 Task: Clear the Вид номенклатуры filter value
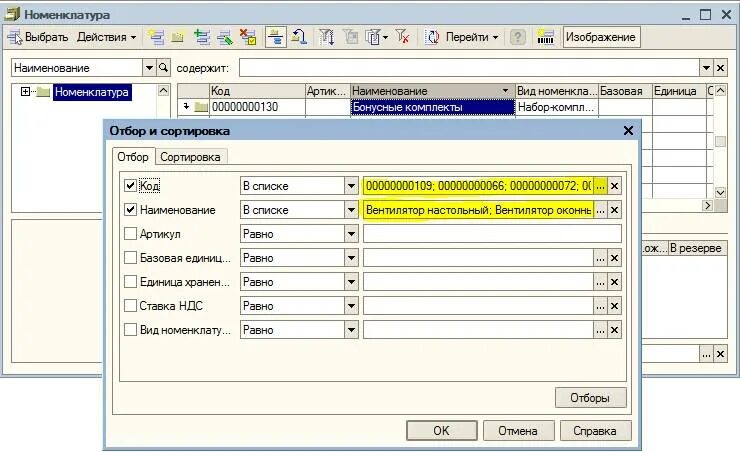(x=614, y=330)
